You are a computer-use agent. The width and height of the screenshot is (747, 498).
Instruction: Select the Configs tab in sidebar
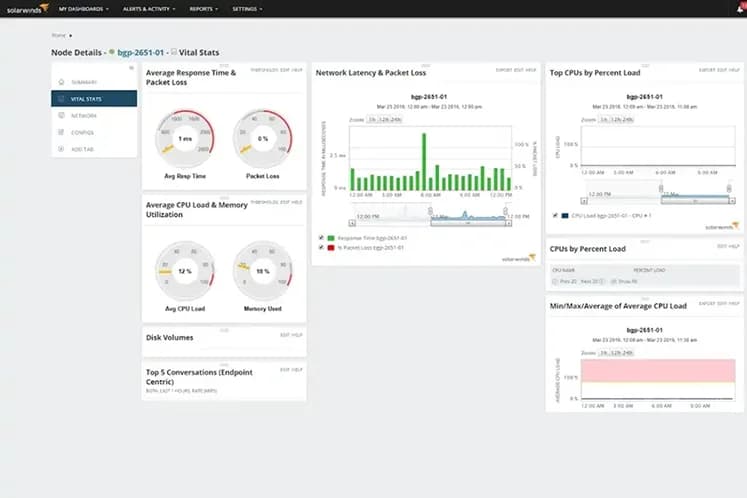(x=94, y=132)
